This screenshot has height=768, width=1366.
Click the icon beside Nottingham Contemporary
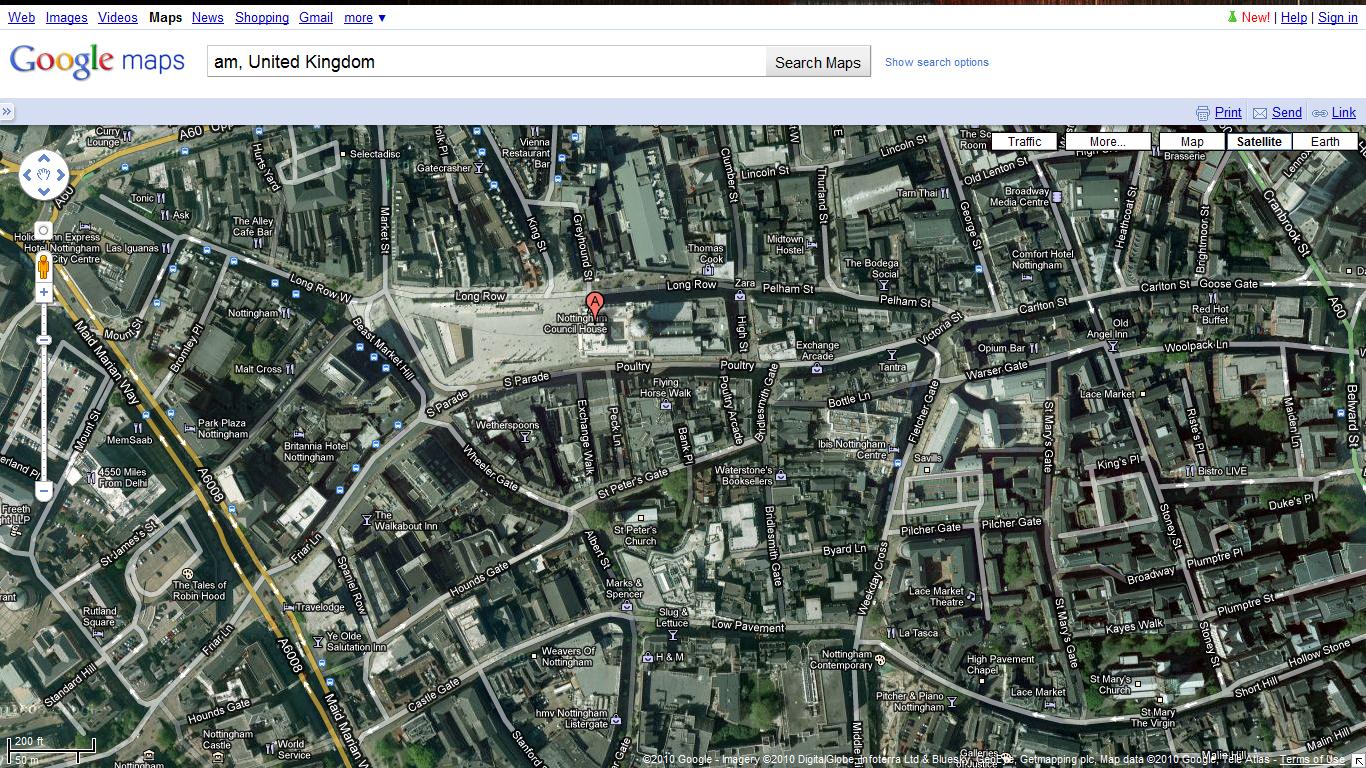click(x=880, y=660)
